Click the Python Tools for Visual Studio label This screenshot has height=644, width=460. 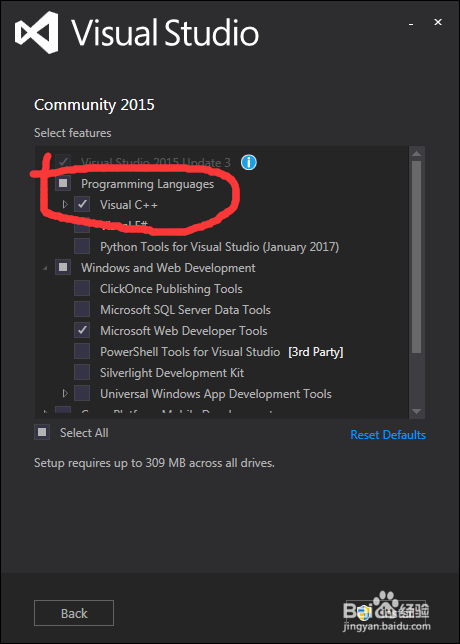219,247
